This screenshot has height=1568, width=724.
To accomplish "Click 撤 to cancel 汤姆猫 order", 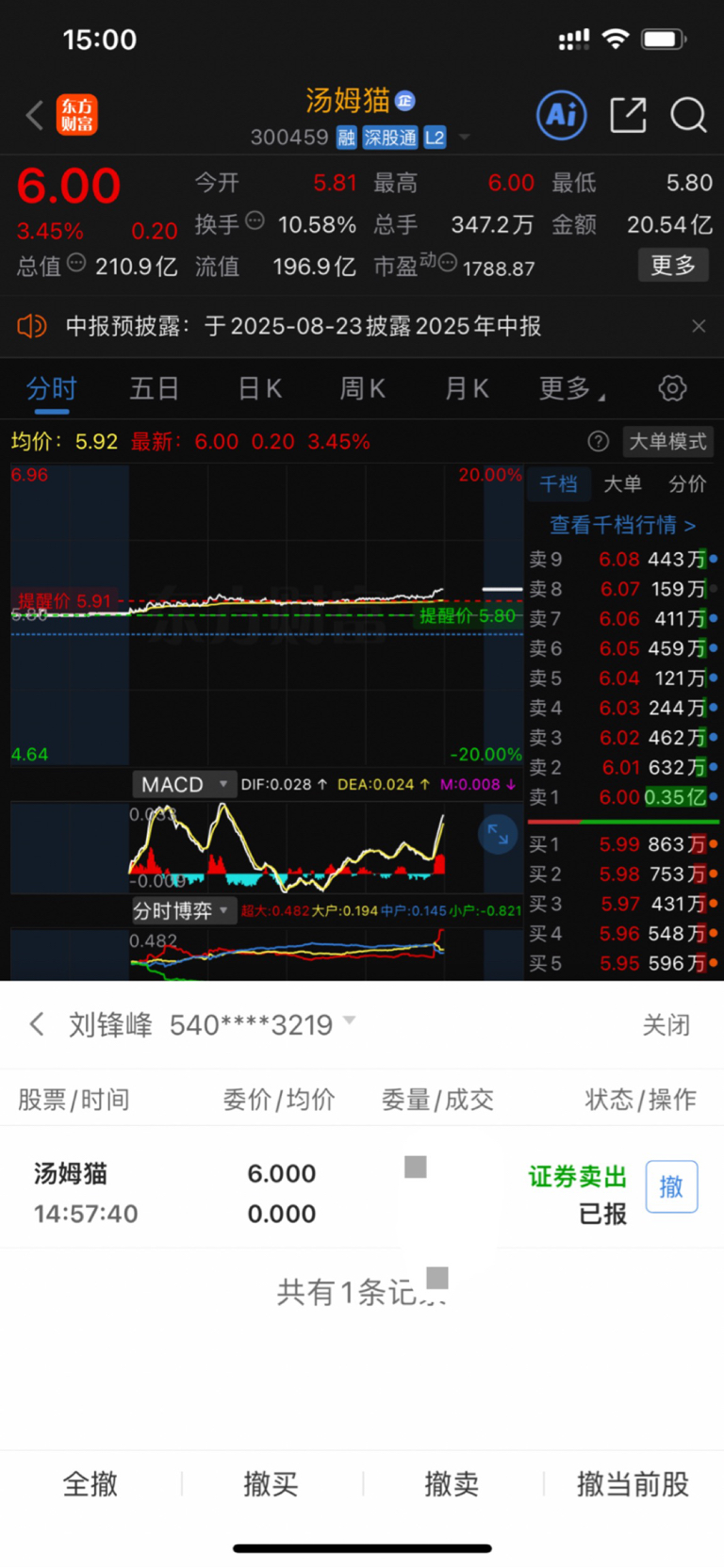I will click(671, 1186).
